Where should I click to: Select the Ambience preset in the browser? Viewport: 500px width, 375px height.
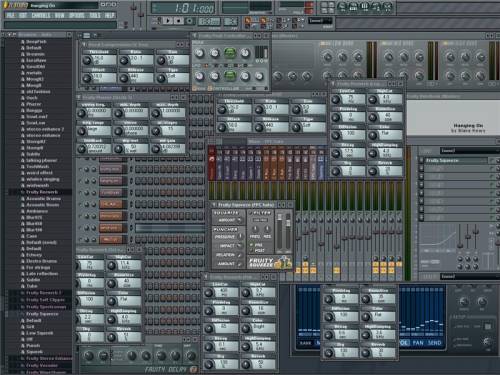coord(37,211)
